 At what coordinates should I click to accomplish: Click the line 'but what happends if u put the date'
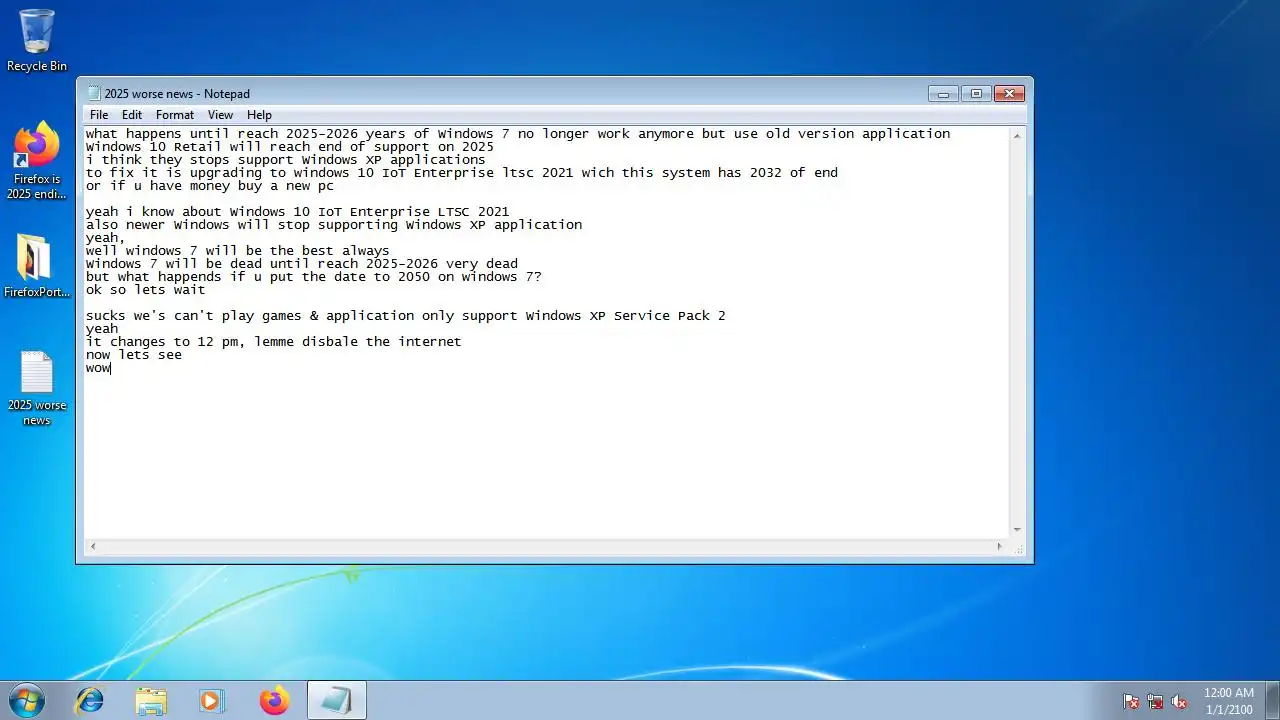click(314, 277)
